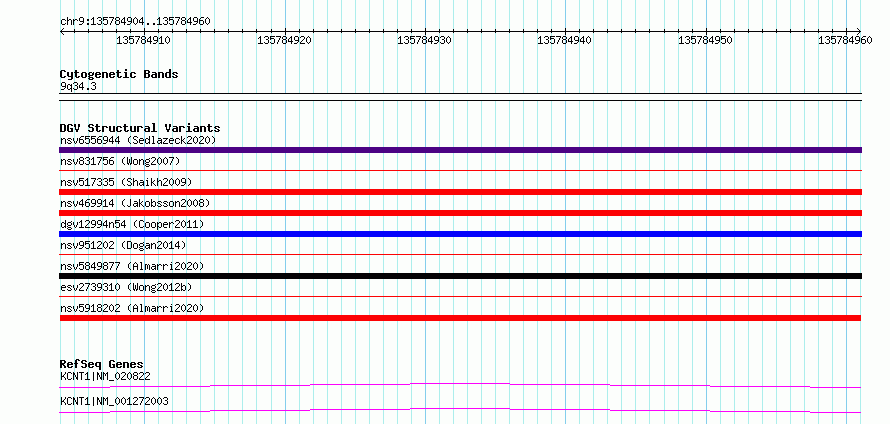Open variant nsv6556944 (Sedlazeck2020) label

[138, 140]
